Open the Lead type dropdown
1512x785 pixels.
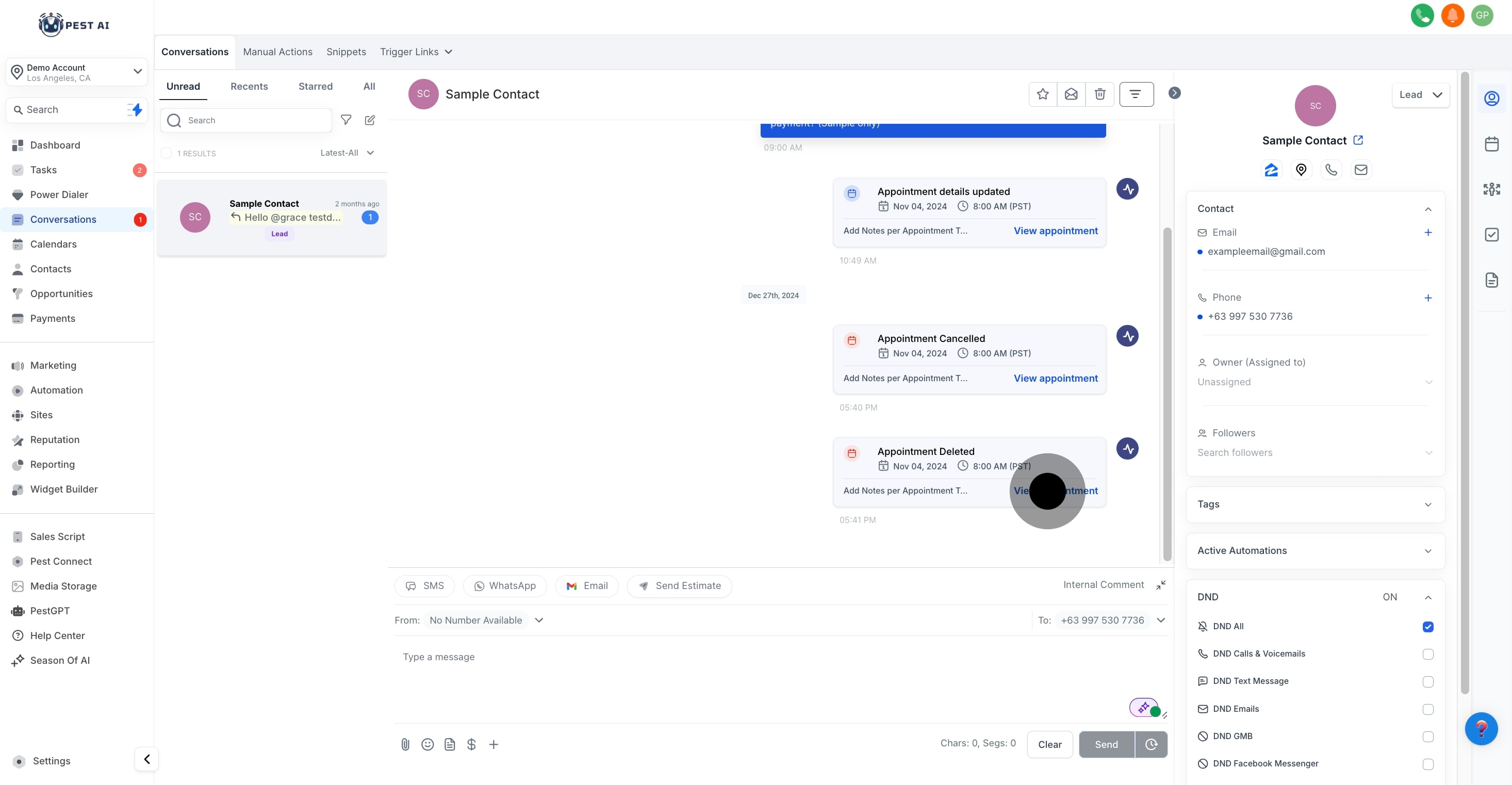click(x=1420, y=95)
